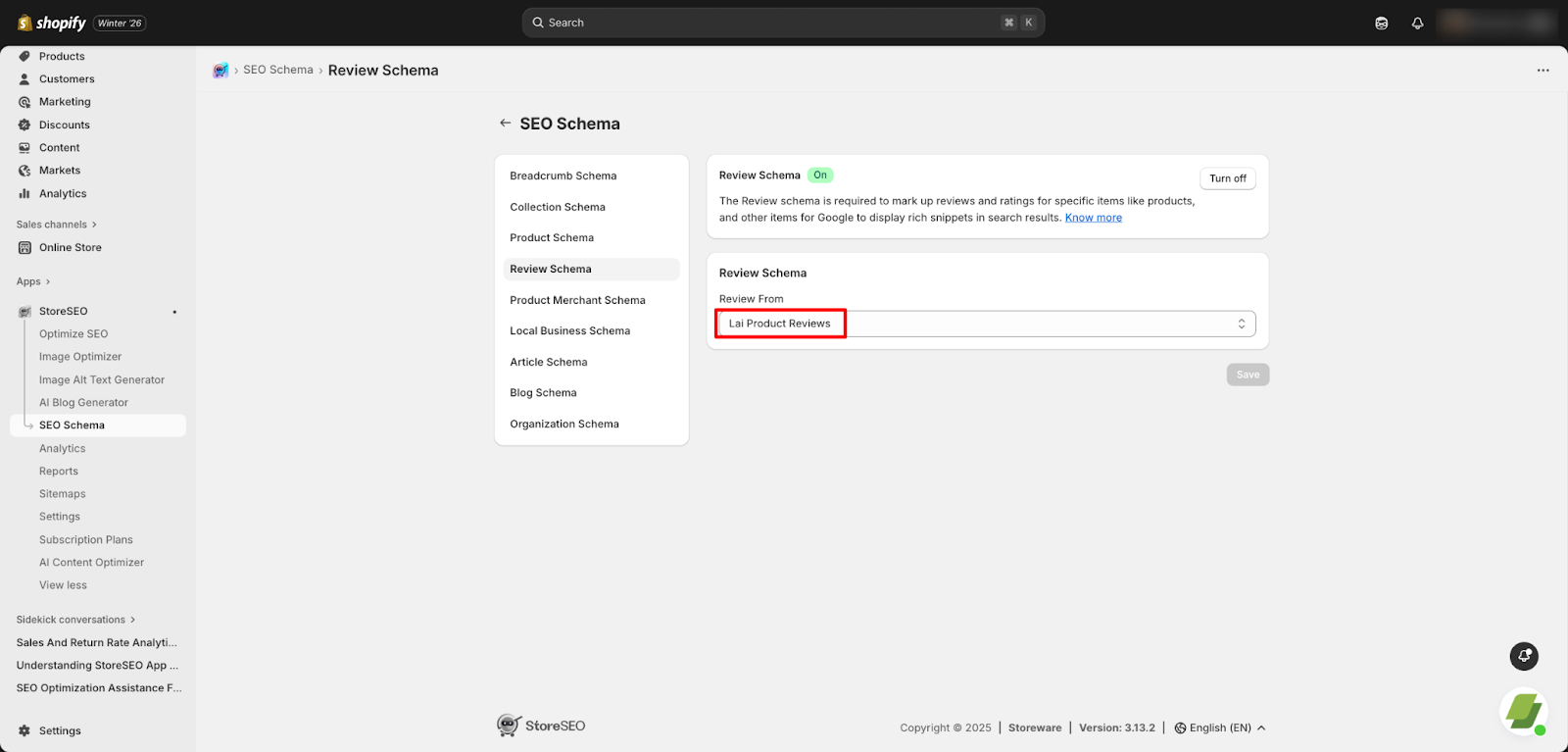Click the StoreSEO breadcrumb app icon
Viewport: 1568px width, 752px height.
click(220, 70)
